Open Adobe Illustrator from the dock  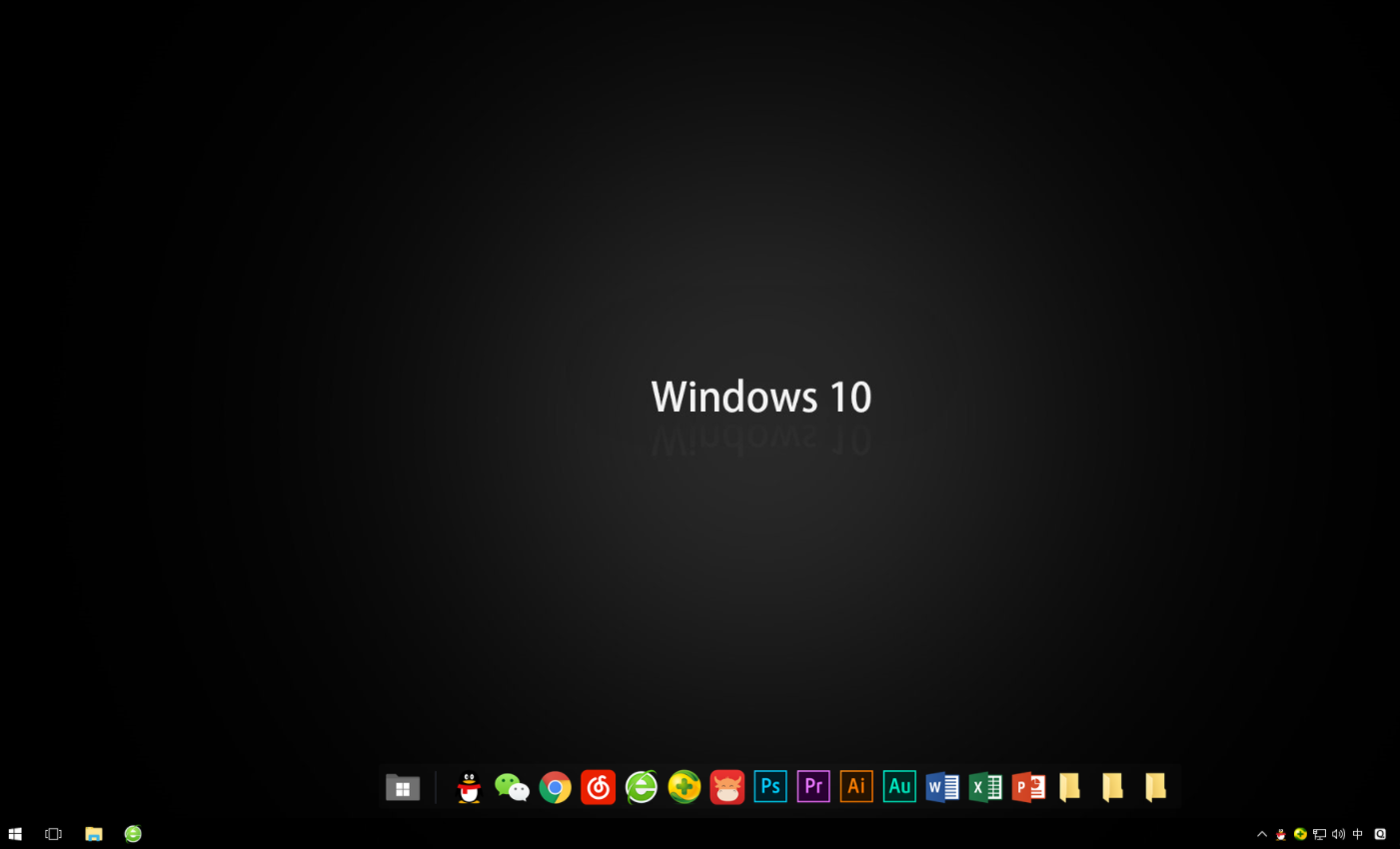pyautogui.click(x=856, y=787)
